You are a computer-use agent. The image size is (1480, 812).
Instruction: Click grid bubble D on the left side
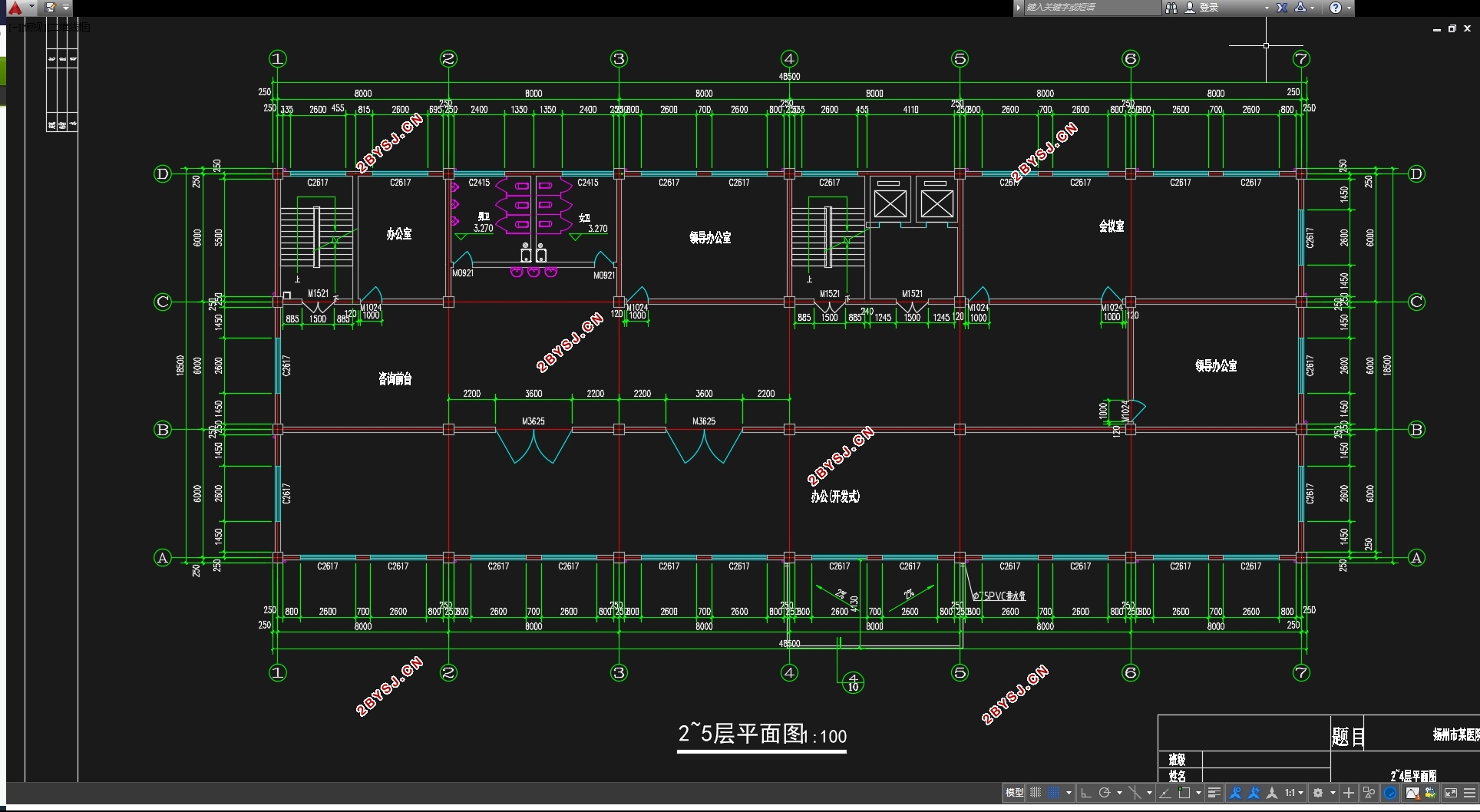[x=163, y=174]
